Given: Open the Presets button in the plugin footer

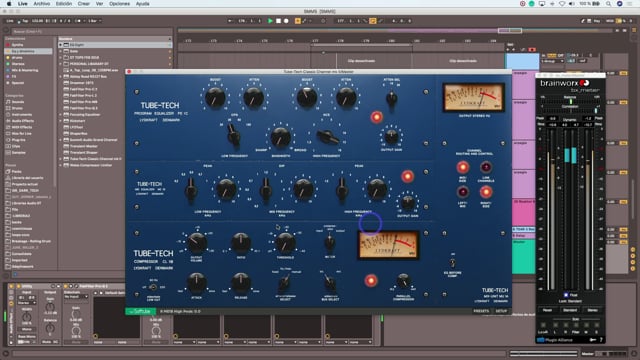Looking at the screenshot, I should (481, 311).
